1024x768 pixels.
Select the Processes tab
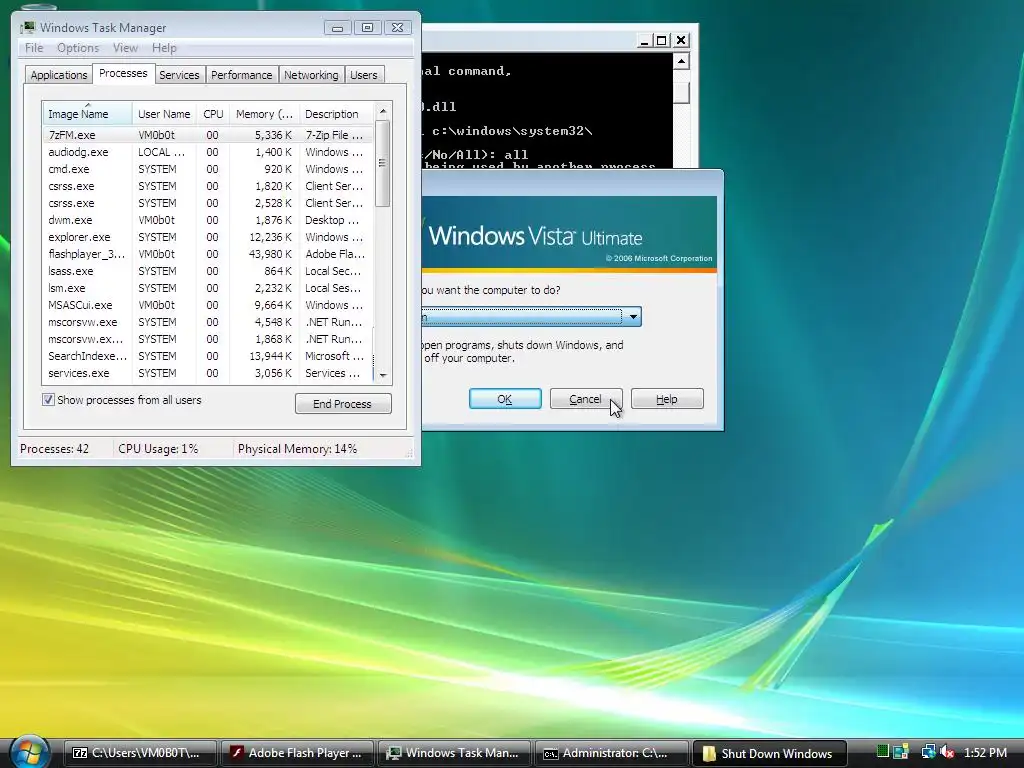tap(123, 73)
